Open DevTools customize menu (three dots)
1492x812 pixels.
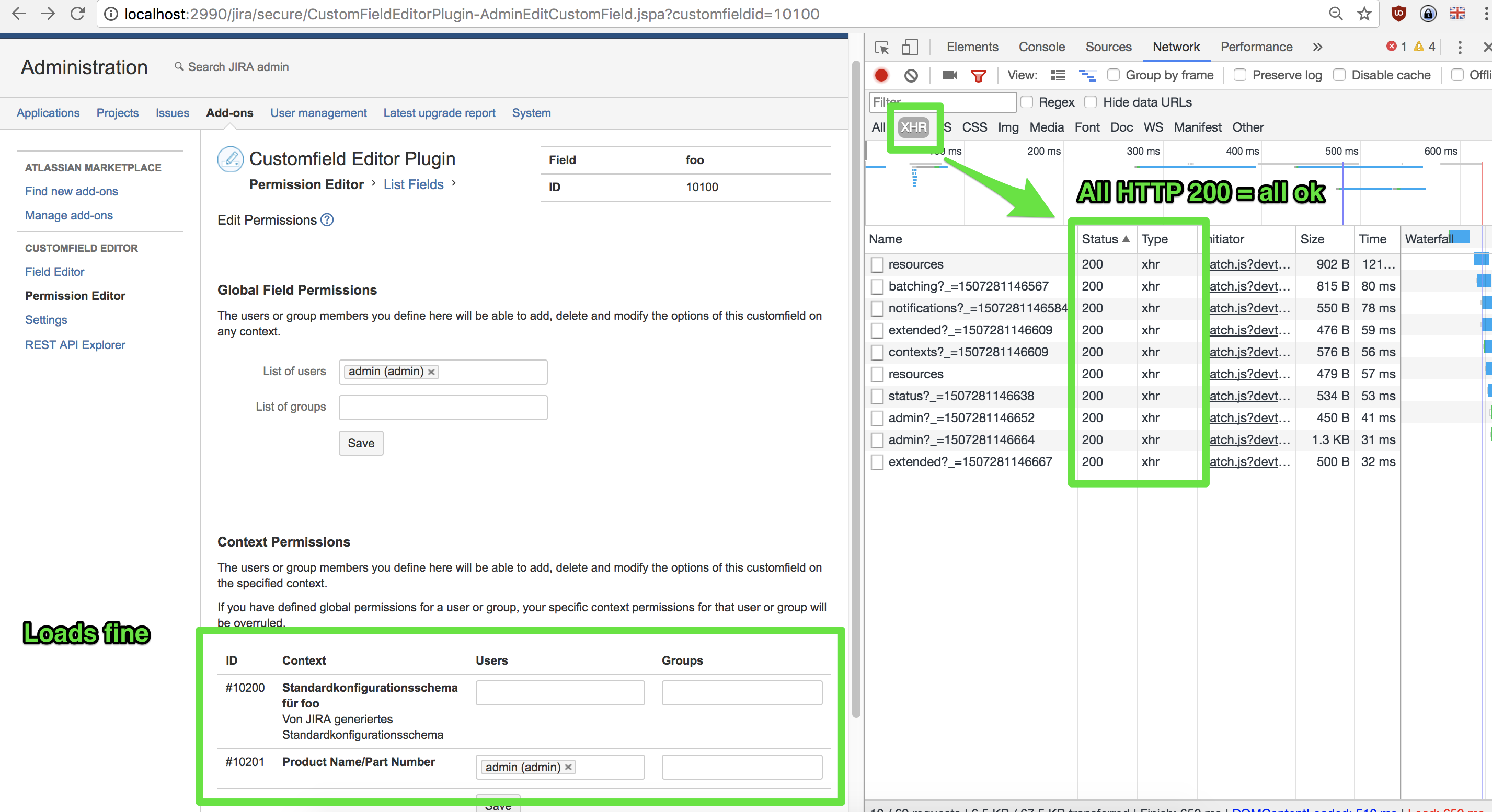coord(1460,48)
